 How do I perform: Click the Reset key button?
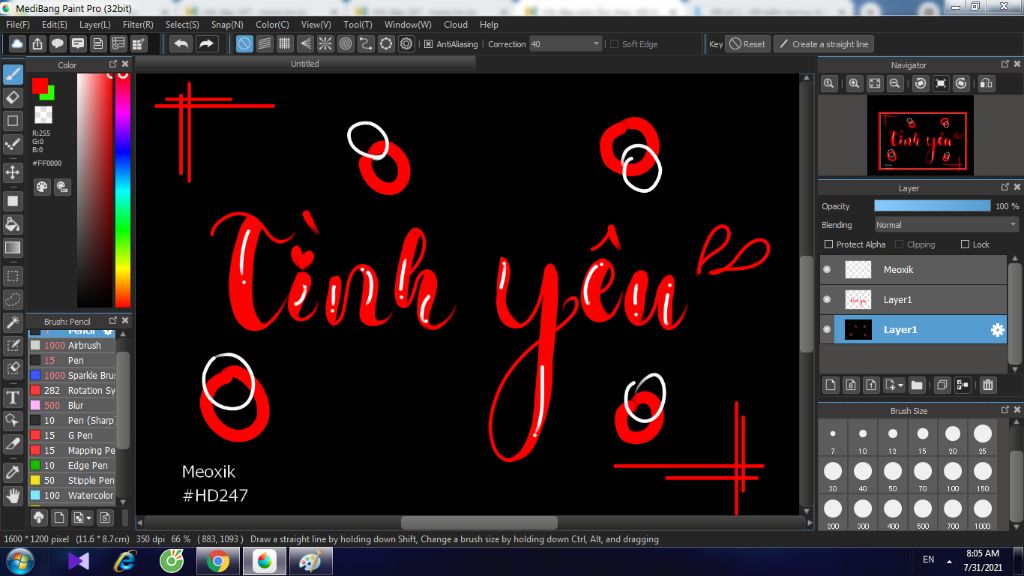point(748,44)
